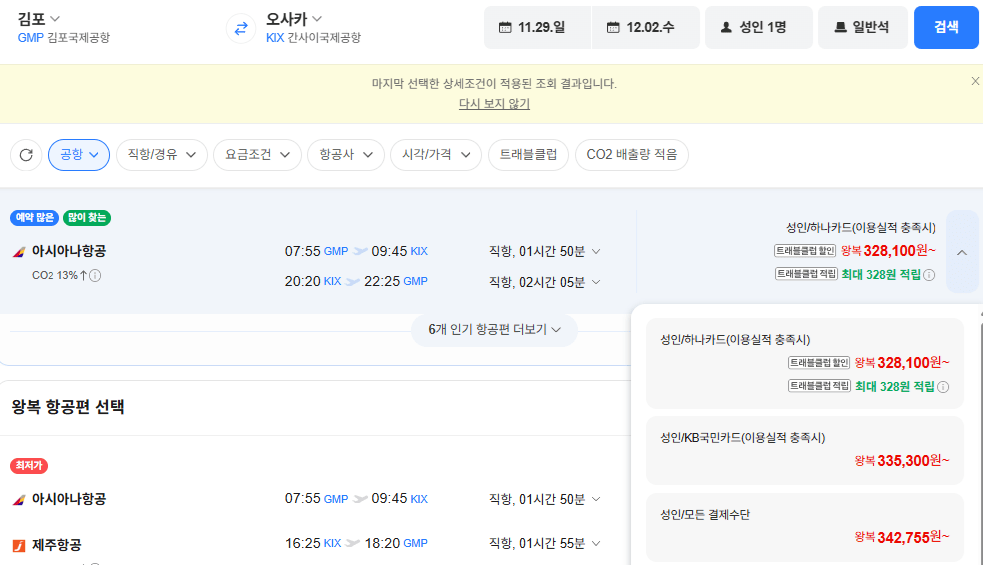The width and height of the screenshot is (983, 565).
Task: Open the 성인 1명 passenger selector
Action: coord(759,28)
